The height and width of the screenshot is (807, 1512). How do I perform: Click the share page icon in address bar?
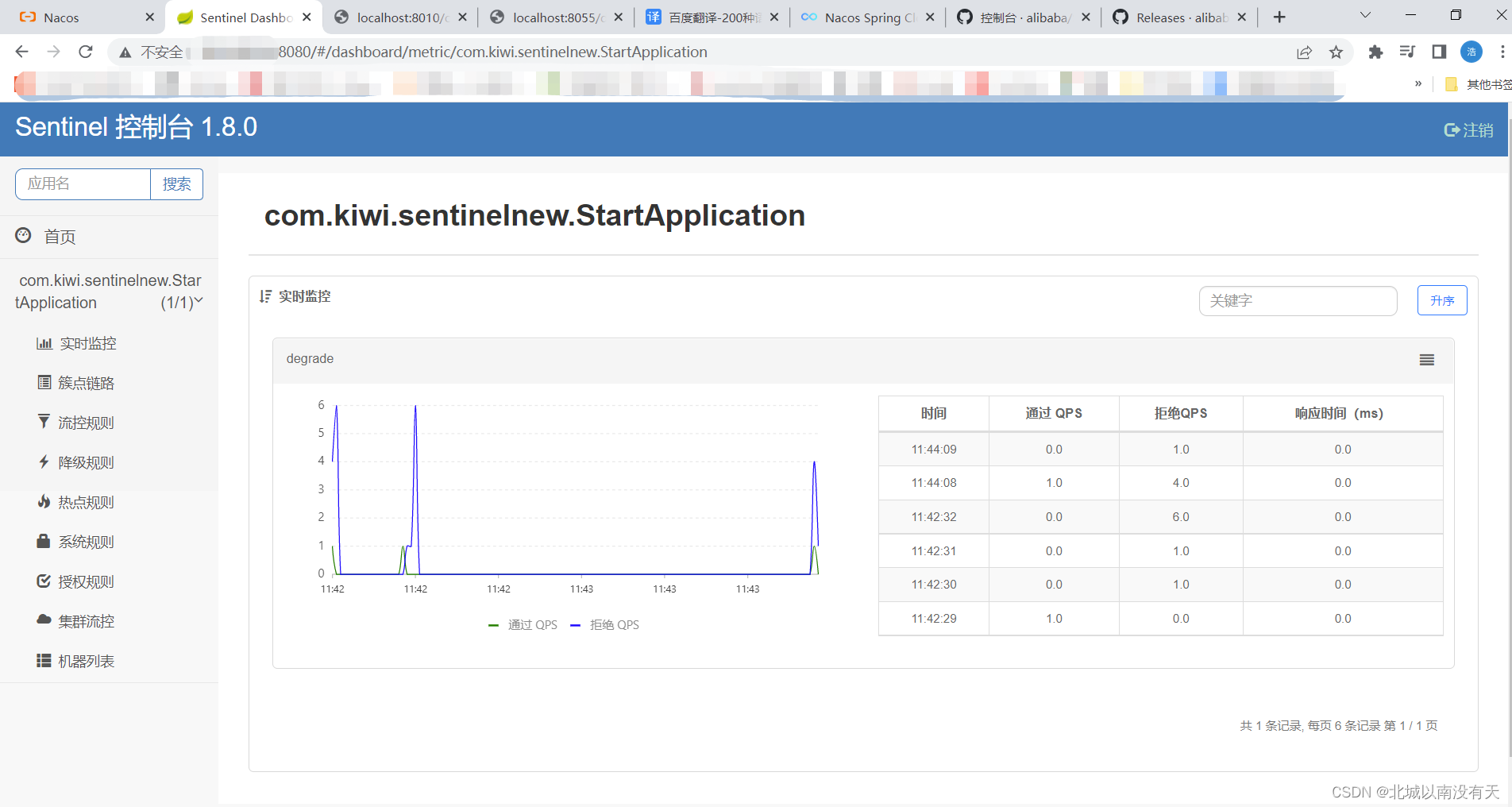pos(1304,52)
